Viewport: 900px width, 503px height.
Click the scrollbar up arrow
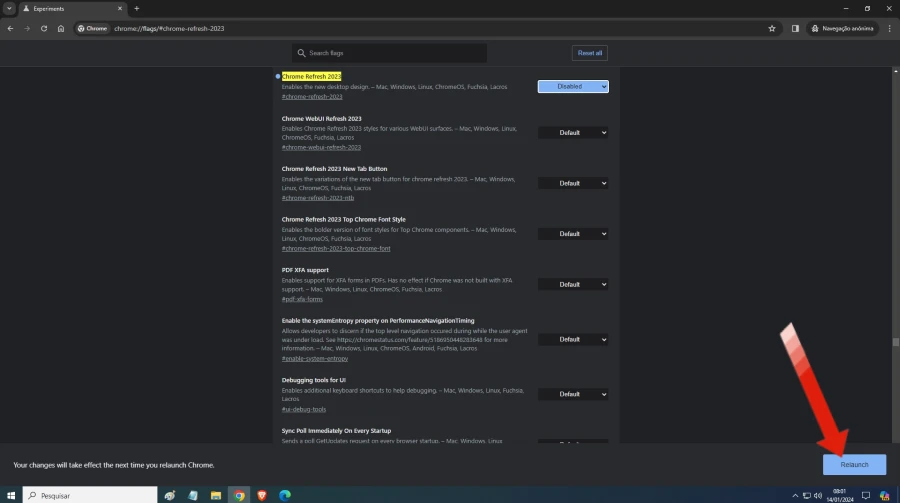[x=895, y=71]
